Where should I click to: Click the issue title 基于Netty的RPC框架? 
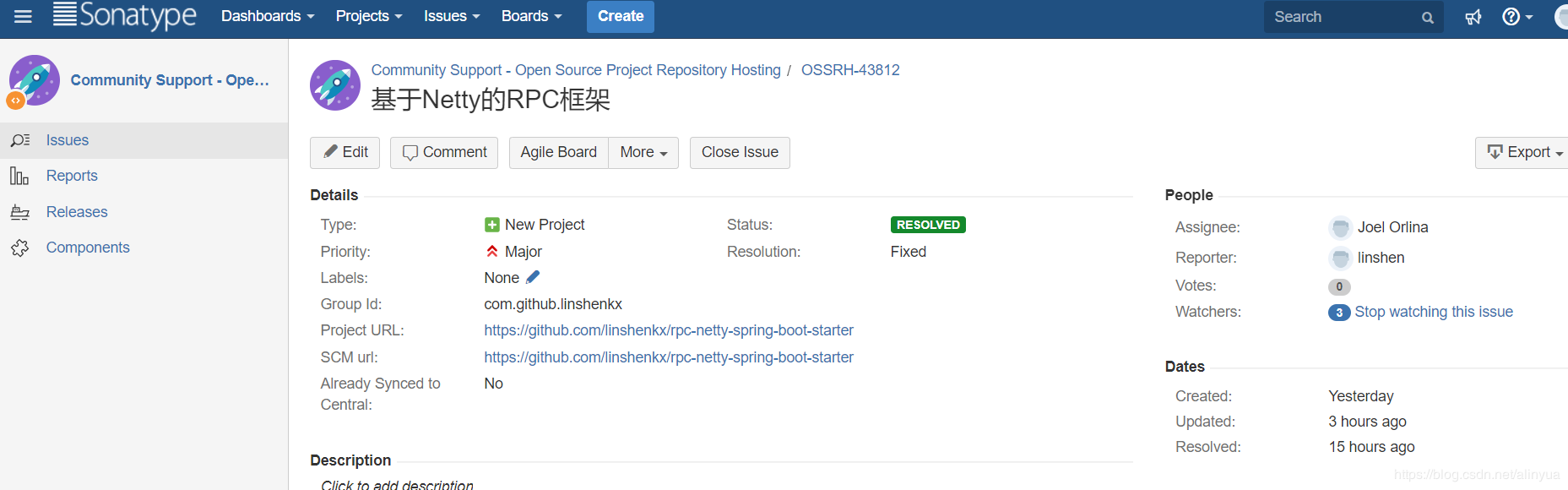[491, 100]
